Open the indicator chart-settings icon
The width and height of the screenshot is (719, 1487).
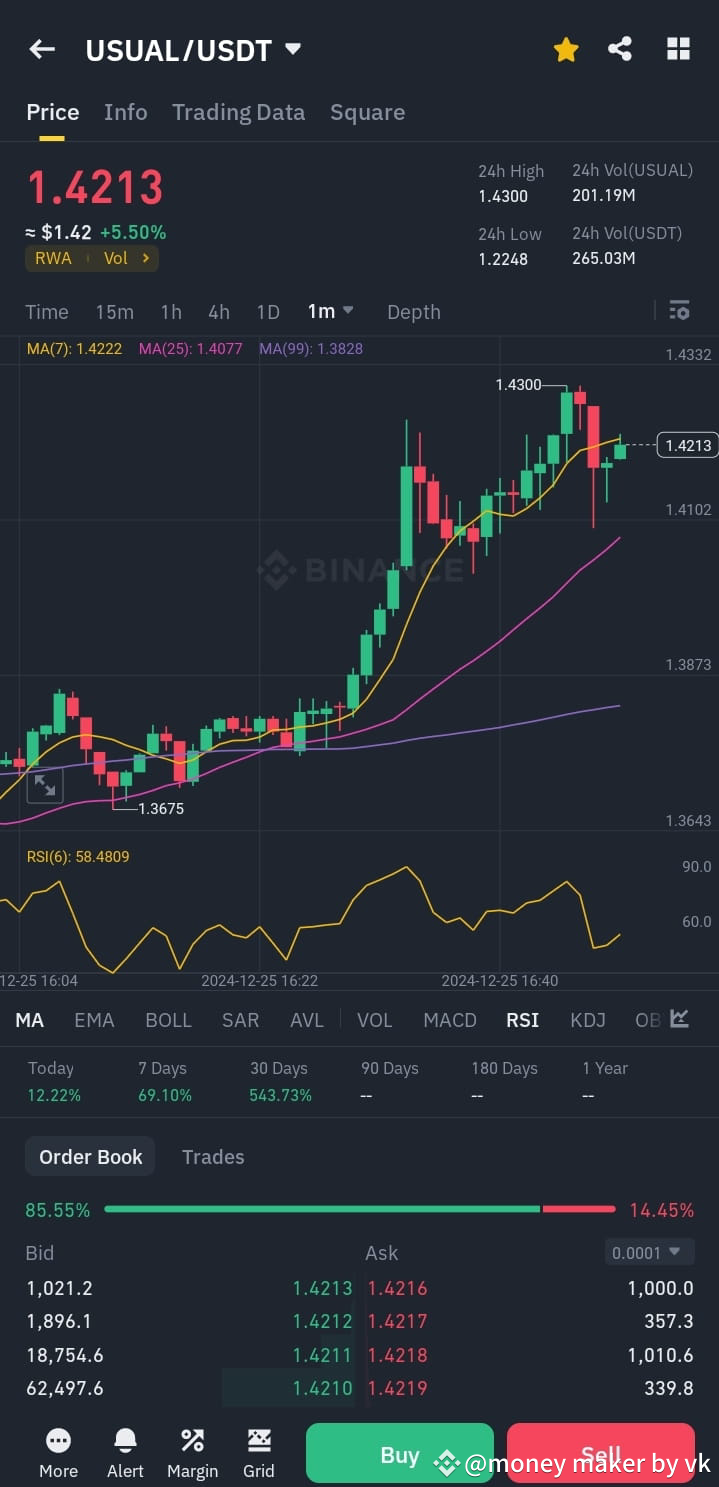680,1019
